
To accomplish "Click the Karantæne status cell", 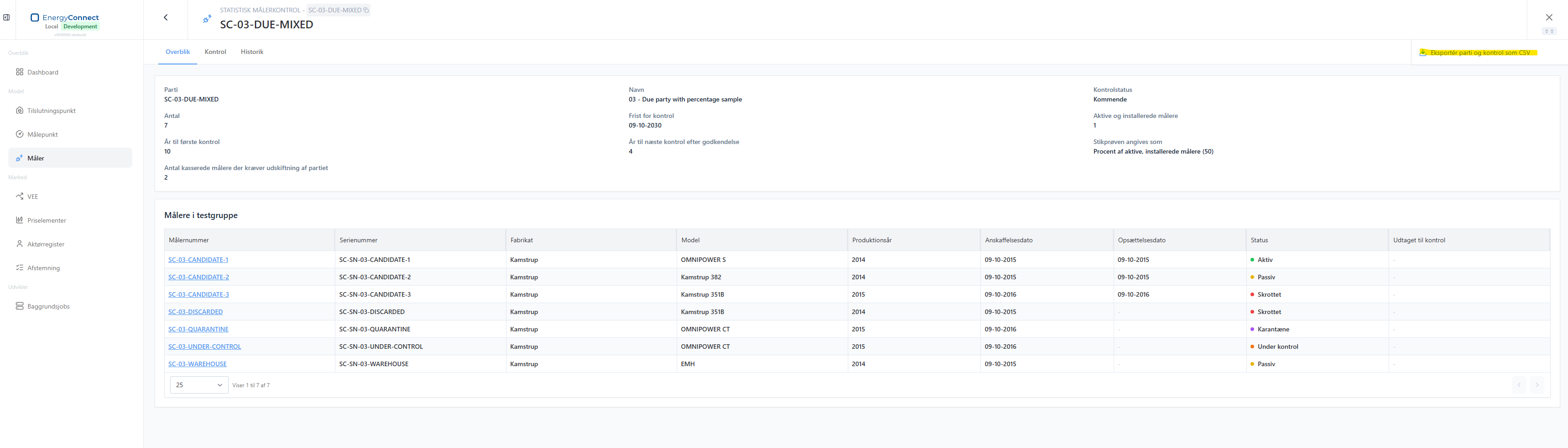I will tap(1317, 330).
